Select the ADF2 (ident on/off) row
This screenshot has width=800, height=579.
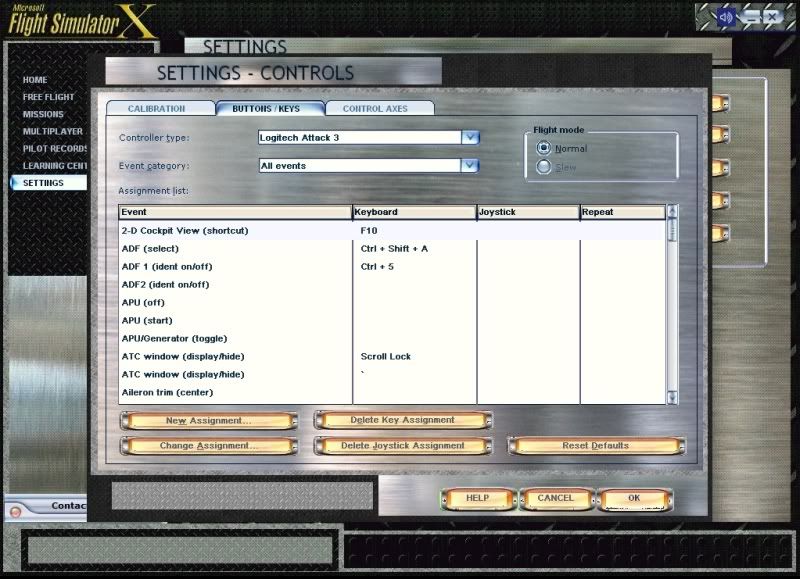392,285
